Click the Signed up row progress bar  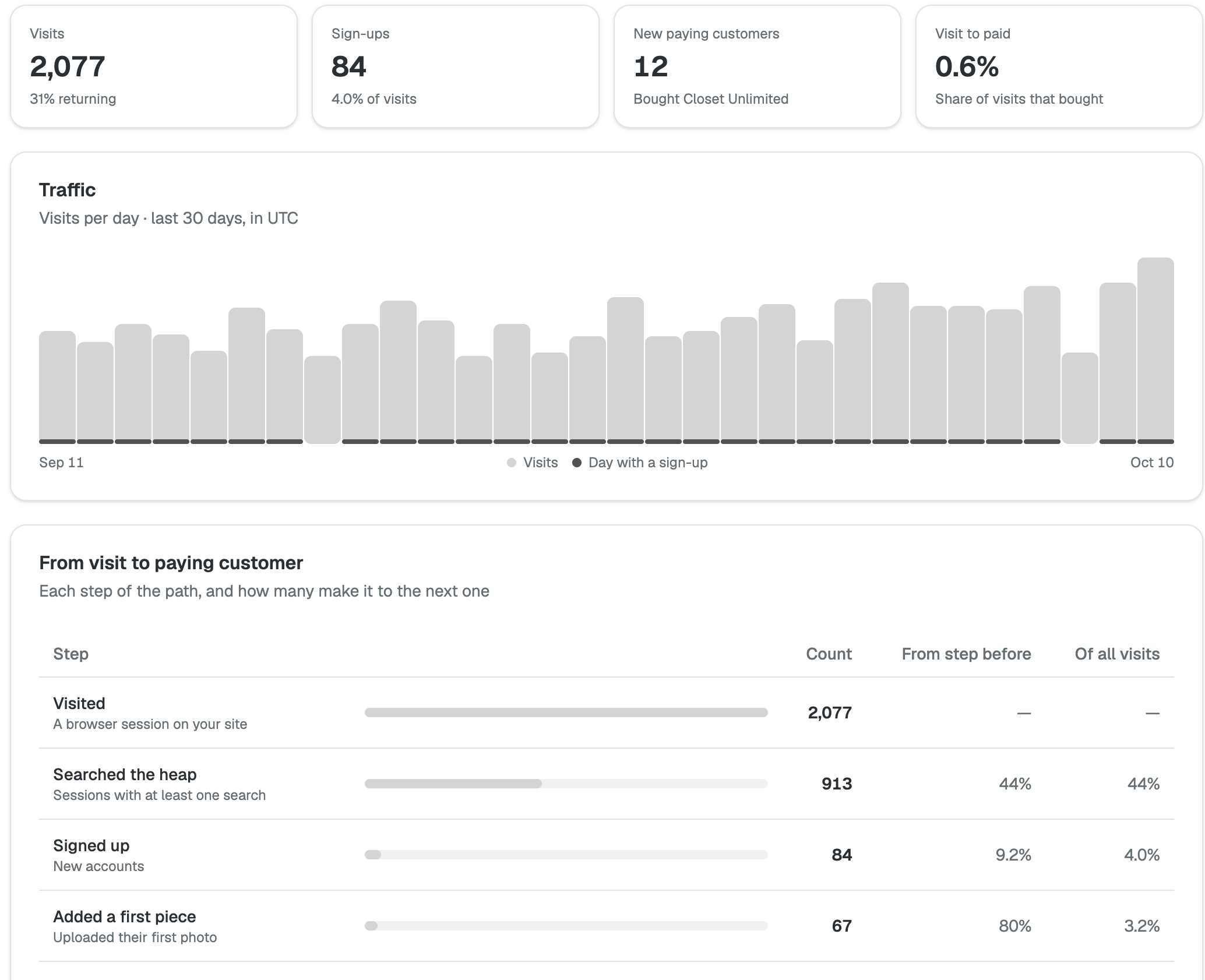coord(566,855)
